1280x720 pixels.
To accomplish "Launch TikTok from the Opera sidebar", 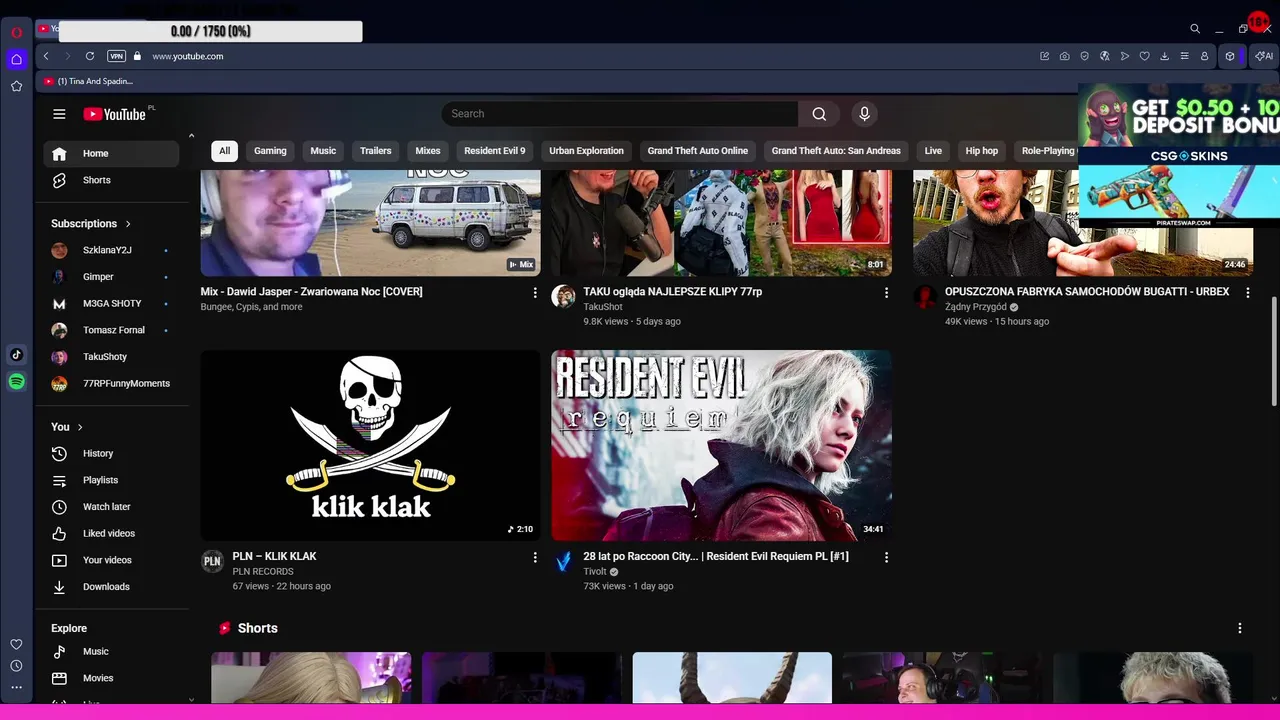I will coord(16,355).
